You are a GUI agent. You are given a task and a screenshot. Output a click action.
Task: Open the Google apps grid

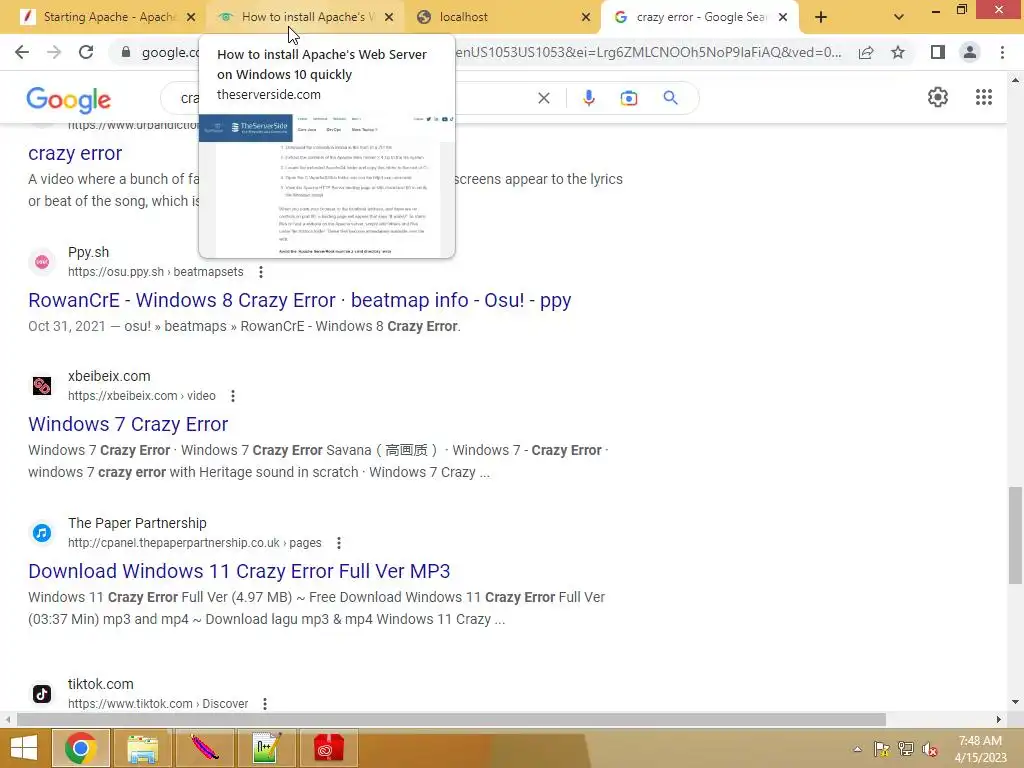click(x=984, y=97)
